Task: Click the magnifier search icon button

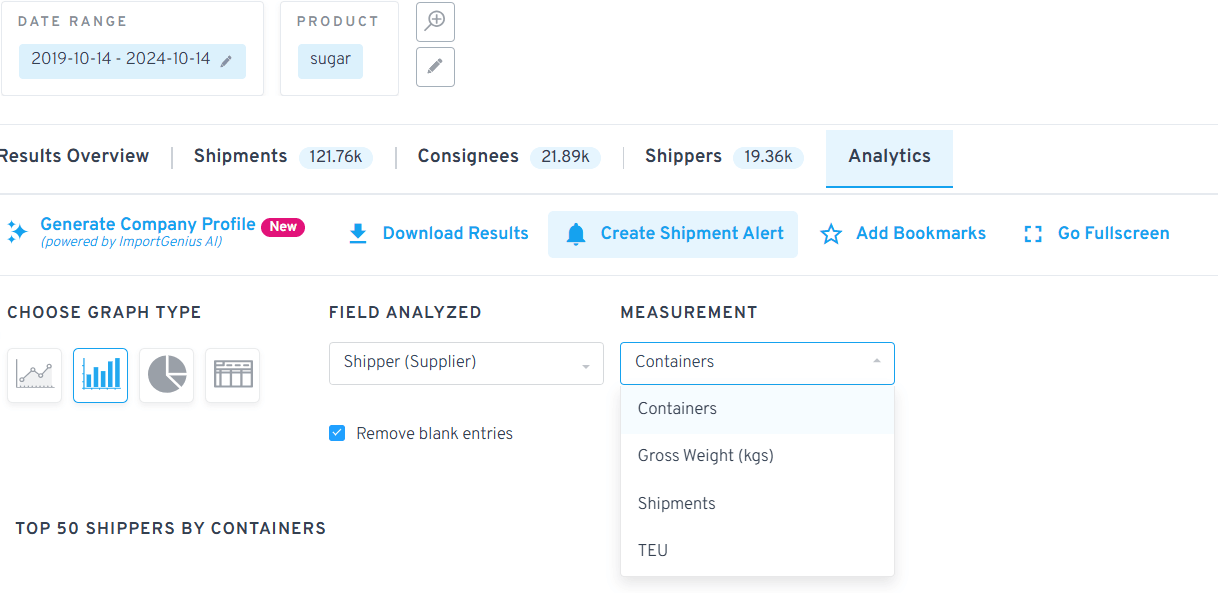Action: (435, 22)
